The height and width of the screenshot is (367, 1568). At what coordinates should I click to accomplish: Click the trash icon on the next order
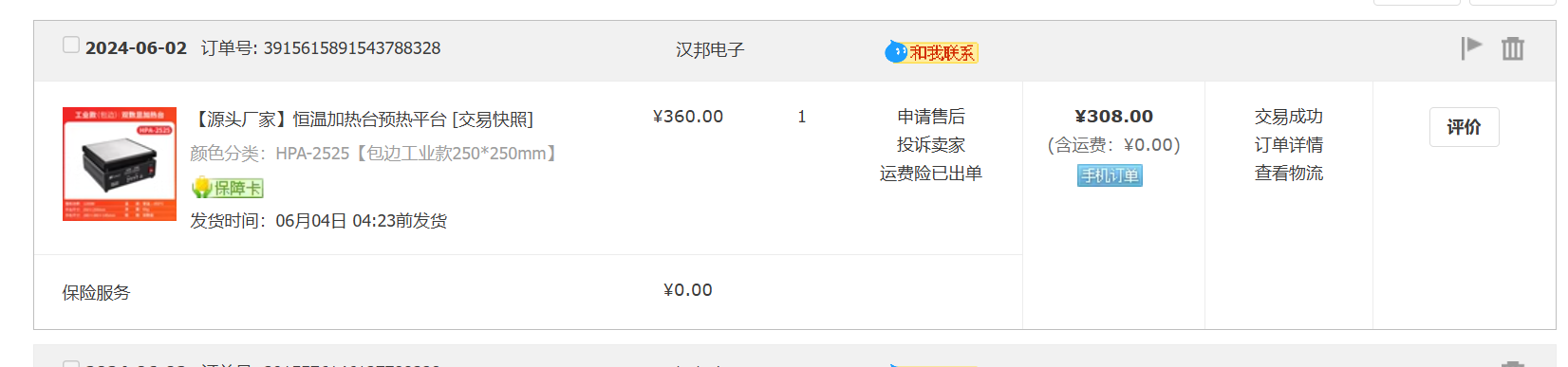pyautogui.click(x=1513, y=364)
